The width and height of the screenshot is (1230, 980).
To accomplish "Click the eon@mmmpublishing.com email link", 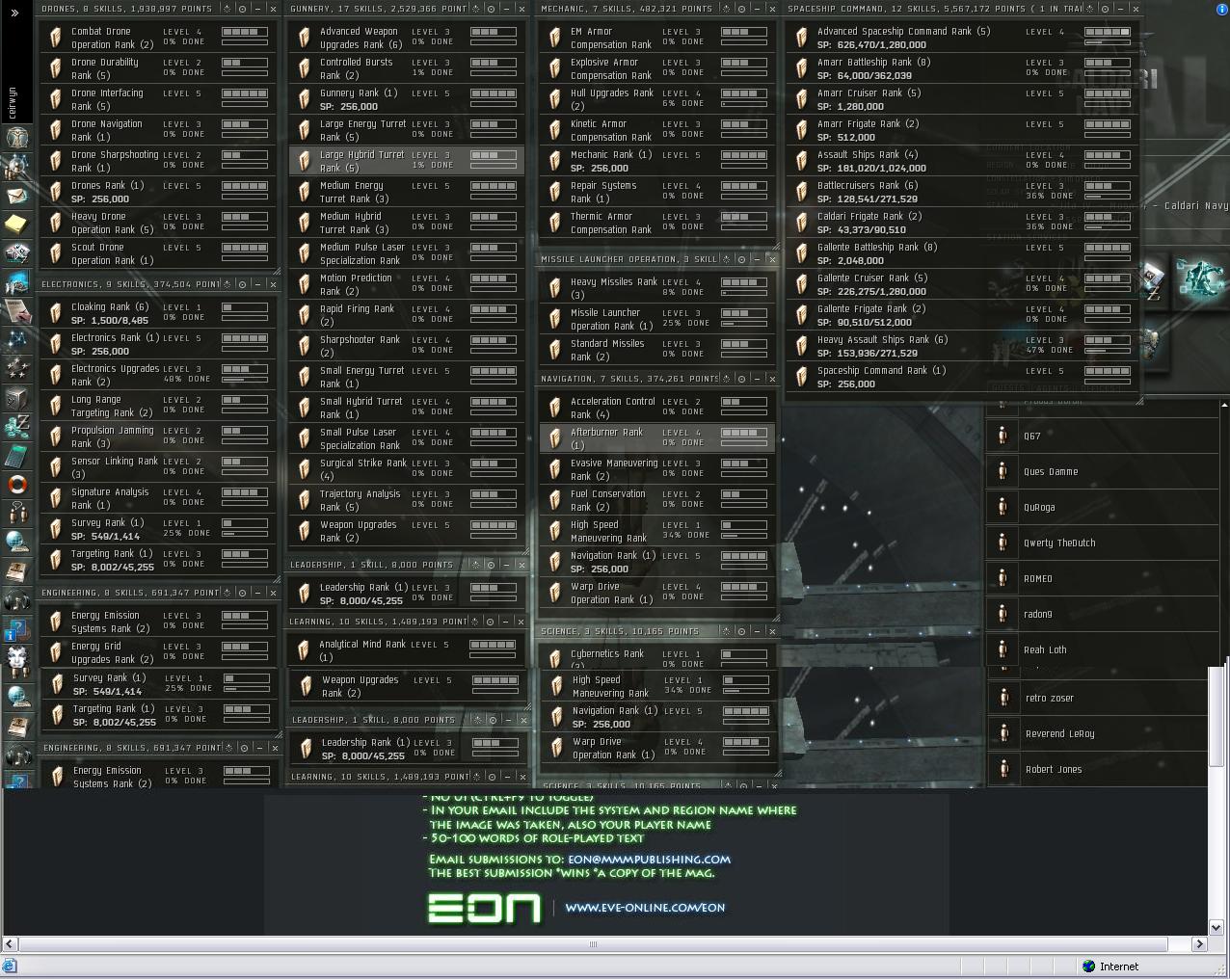I will 650,860.
